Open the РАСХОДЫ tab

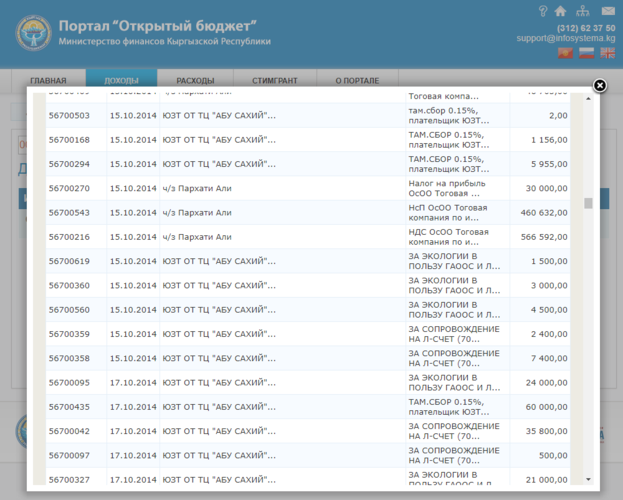click(195, 80)
